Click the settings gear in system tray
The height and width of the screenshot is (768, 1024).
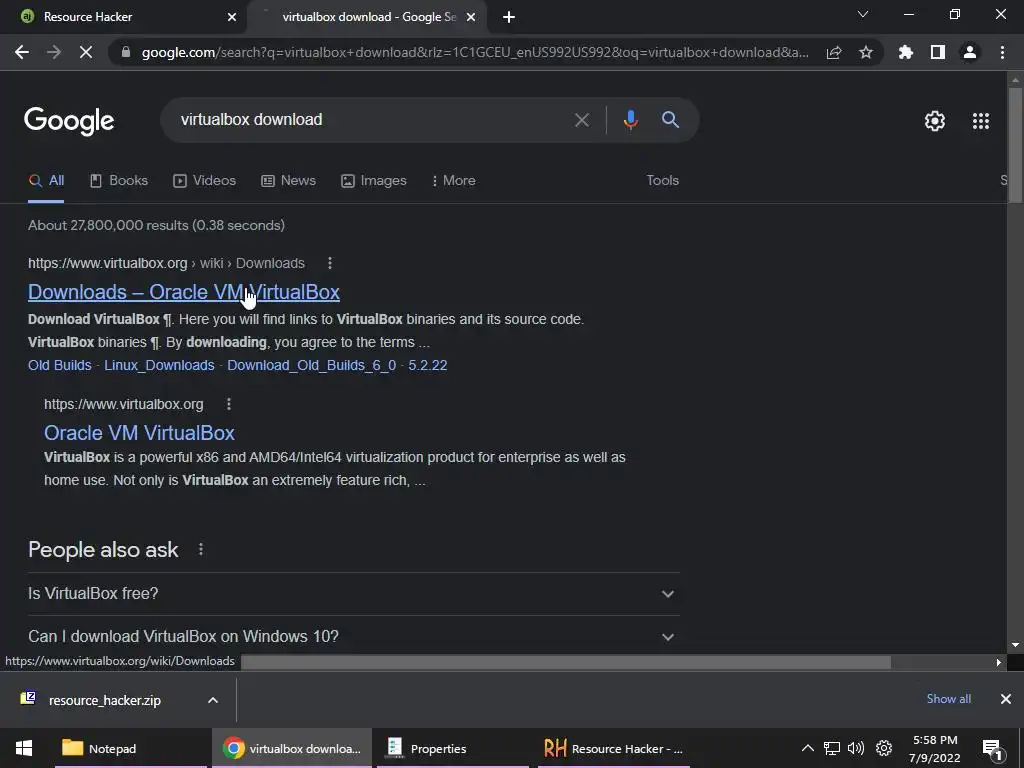(884, 748)
